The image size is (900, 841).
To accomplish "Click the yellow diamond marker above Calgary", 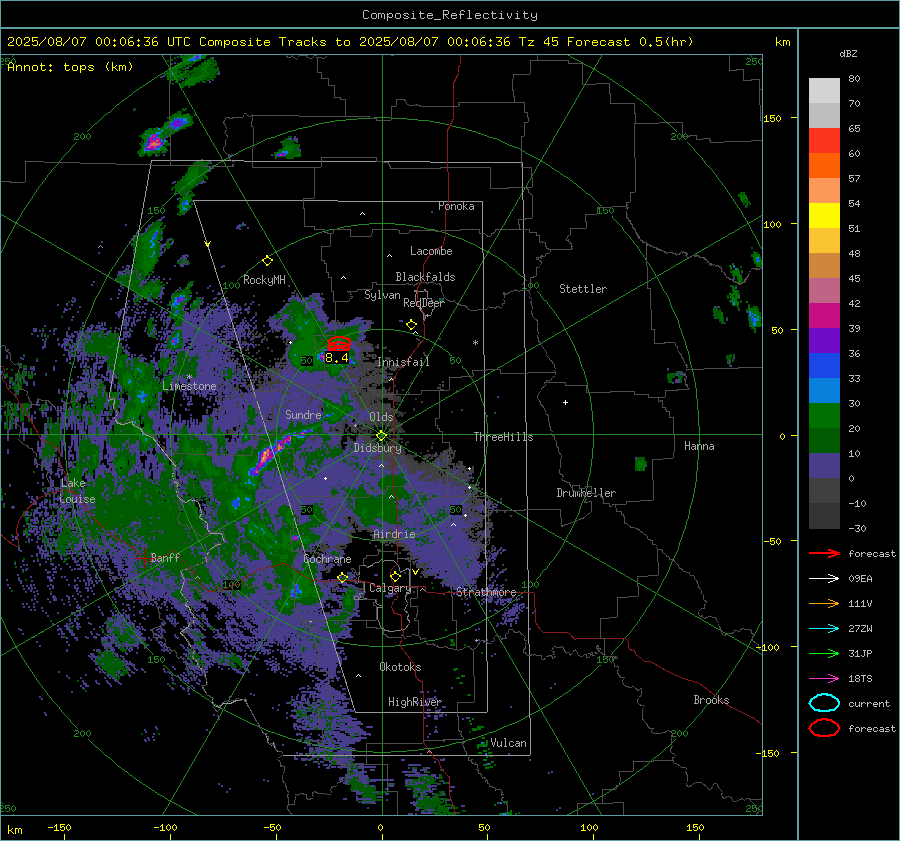I will [395, 576].
